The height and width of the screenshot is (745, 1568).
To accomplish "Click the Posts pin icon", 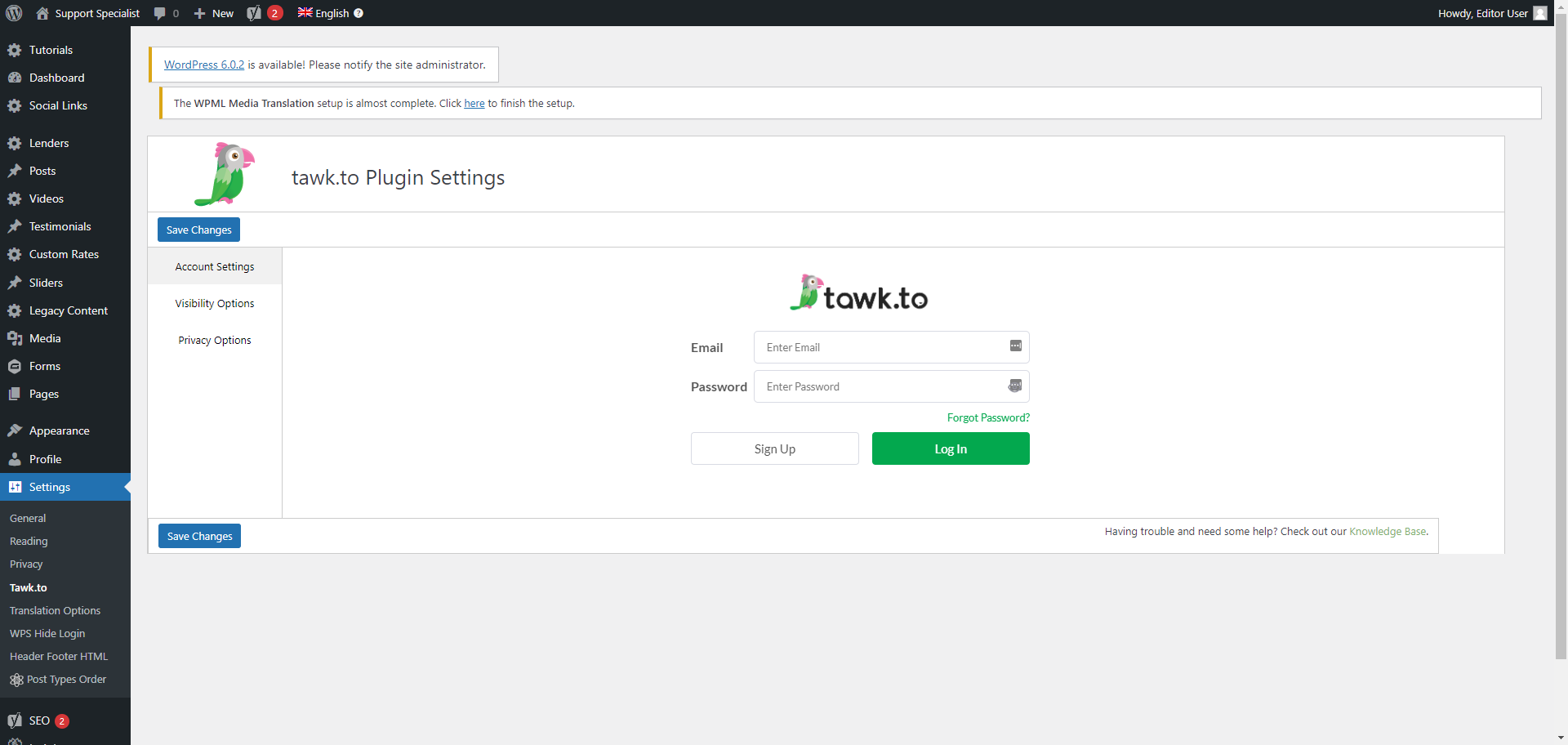I will (x=15, y=171).
